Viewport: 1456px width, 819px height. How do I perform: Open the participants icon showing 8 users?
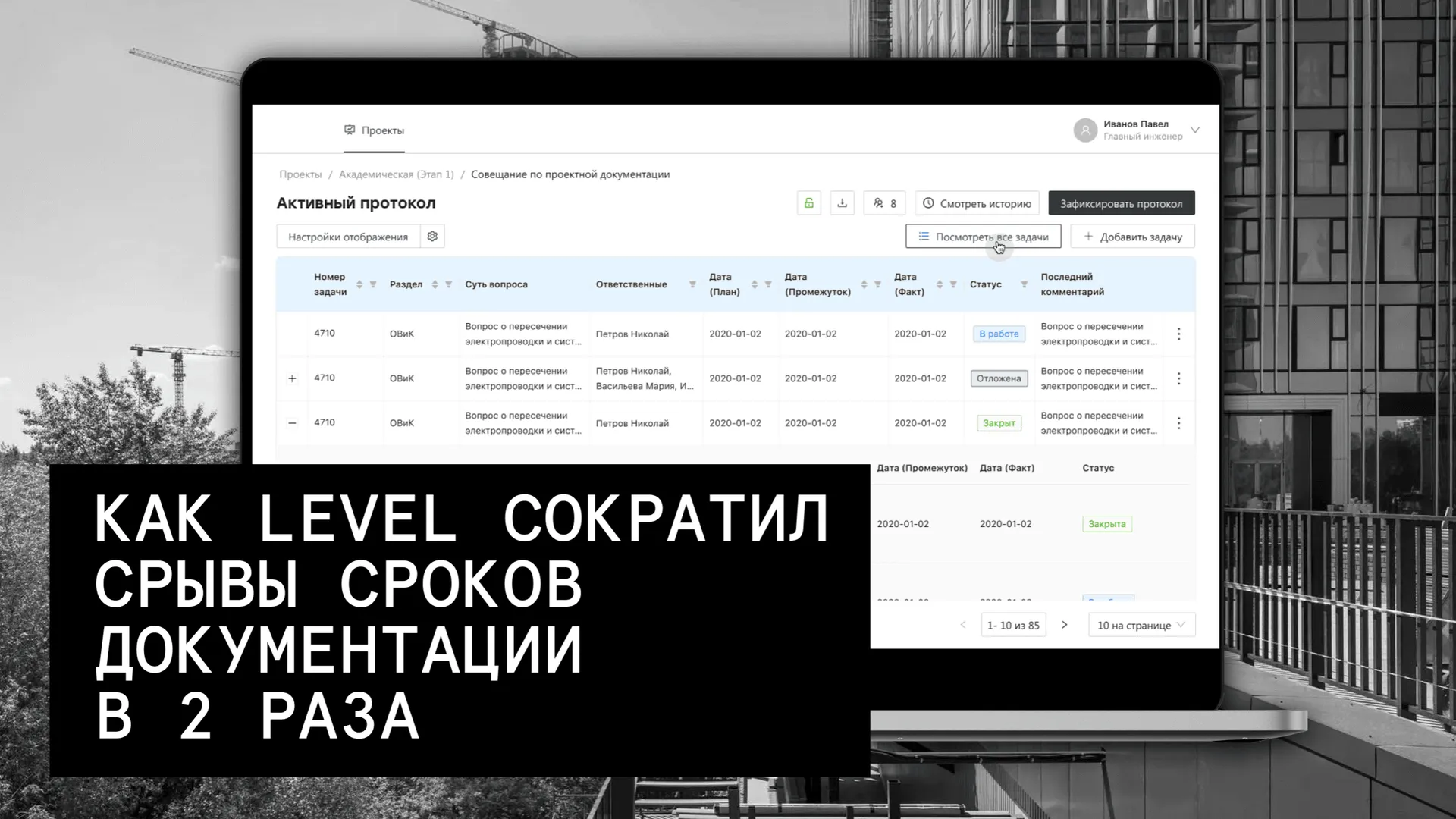tap(884, 202)
